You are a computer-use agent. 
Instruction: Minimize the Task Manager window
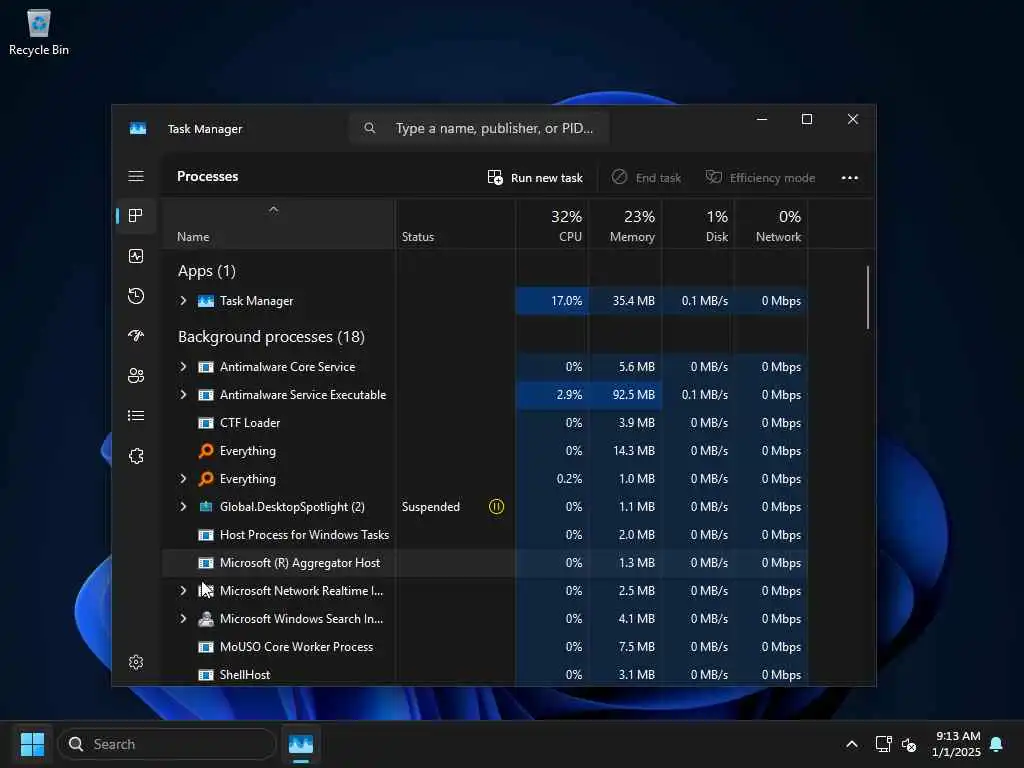[x=761, y=119]
